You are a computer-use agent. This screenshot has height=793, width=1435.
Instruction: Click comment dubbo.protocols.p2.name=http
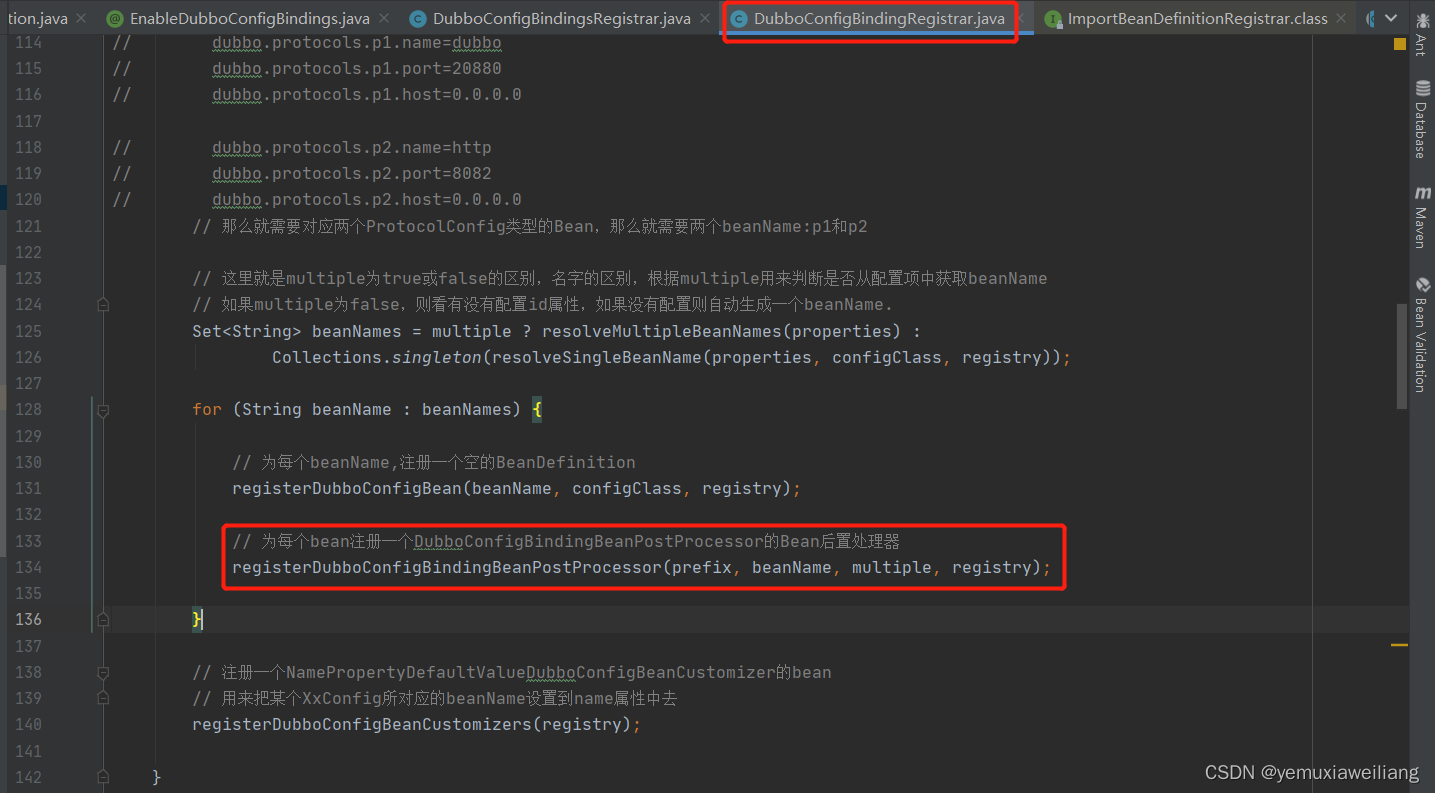(x=351, y=147)
